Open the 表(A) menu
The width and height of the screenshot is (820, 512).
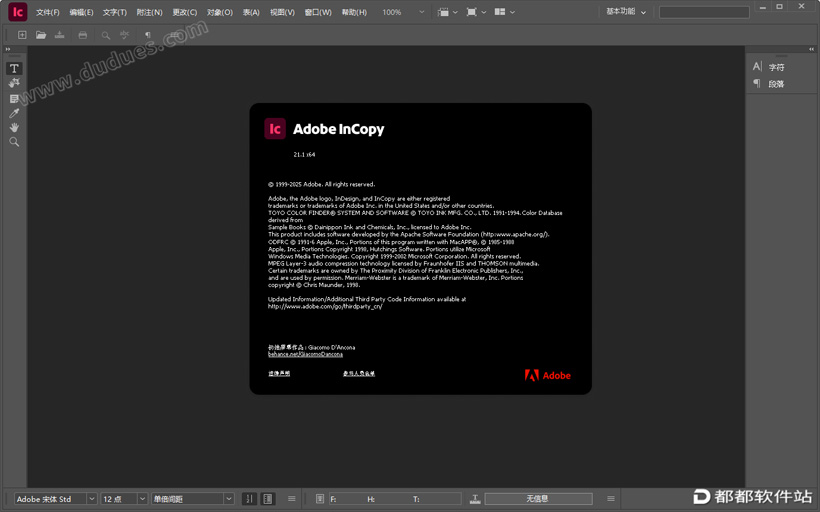251,12
